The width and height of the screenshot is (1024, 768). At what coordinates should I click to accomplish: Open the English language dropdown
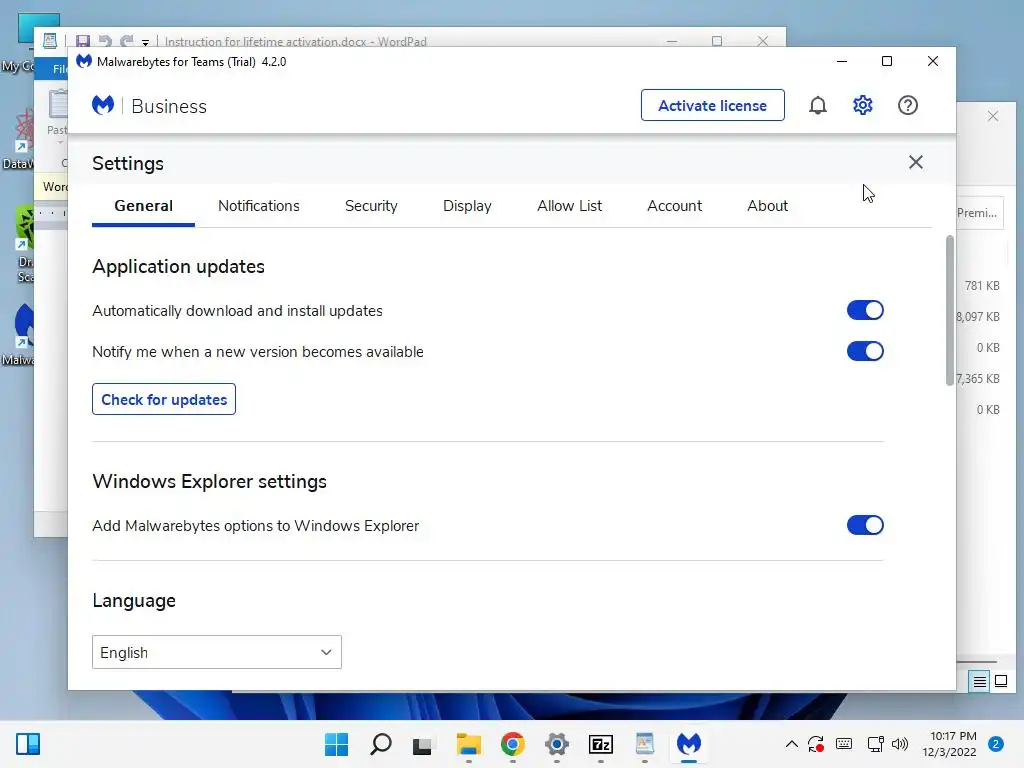point(217,652)
